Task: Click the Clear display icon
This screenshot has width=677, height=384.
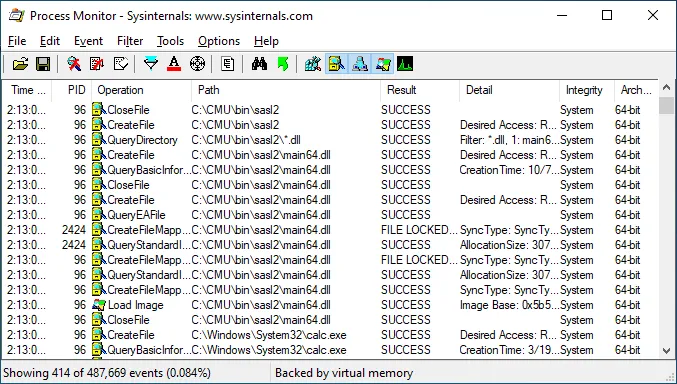Action: click(120, 64)
